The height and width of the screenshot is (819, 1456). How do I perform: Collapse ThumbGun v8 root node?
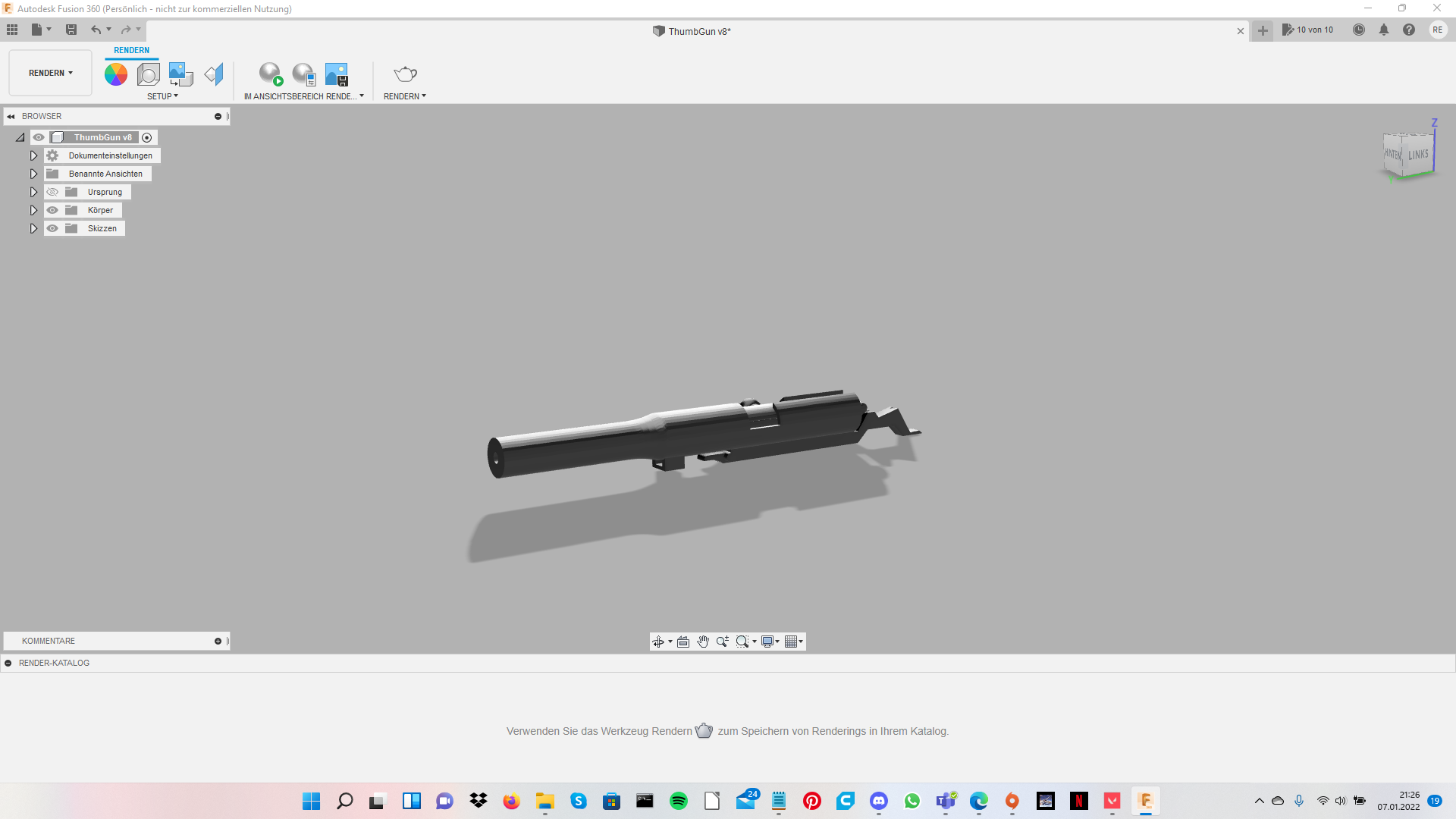coord(20,137)
